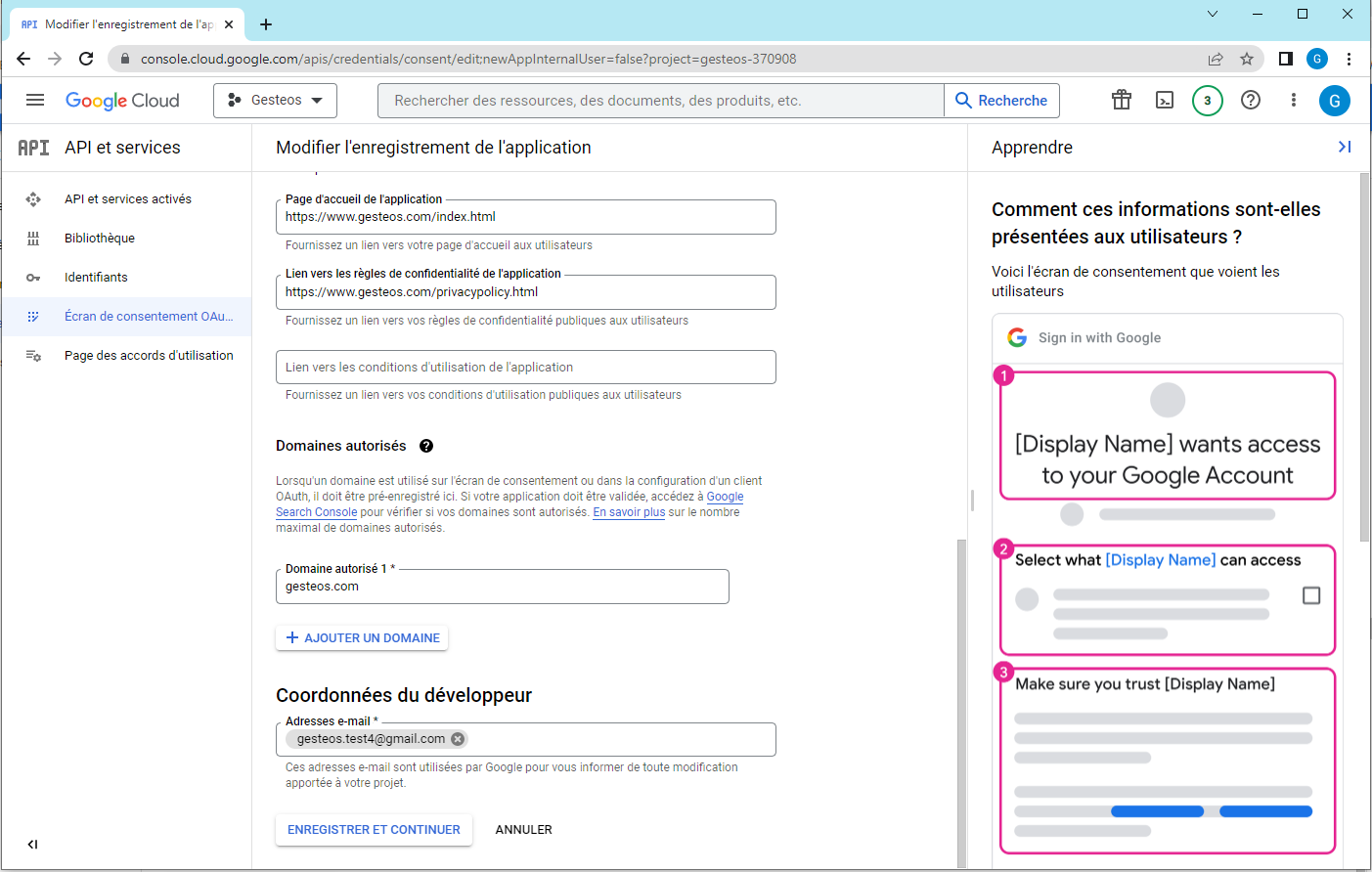The height and width of the screenshot is (872, 1372).
Task: Click ENREGISTRER ET CONTINUER button
Action: [x=374, y=830]
